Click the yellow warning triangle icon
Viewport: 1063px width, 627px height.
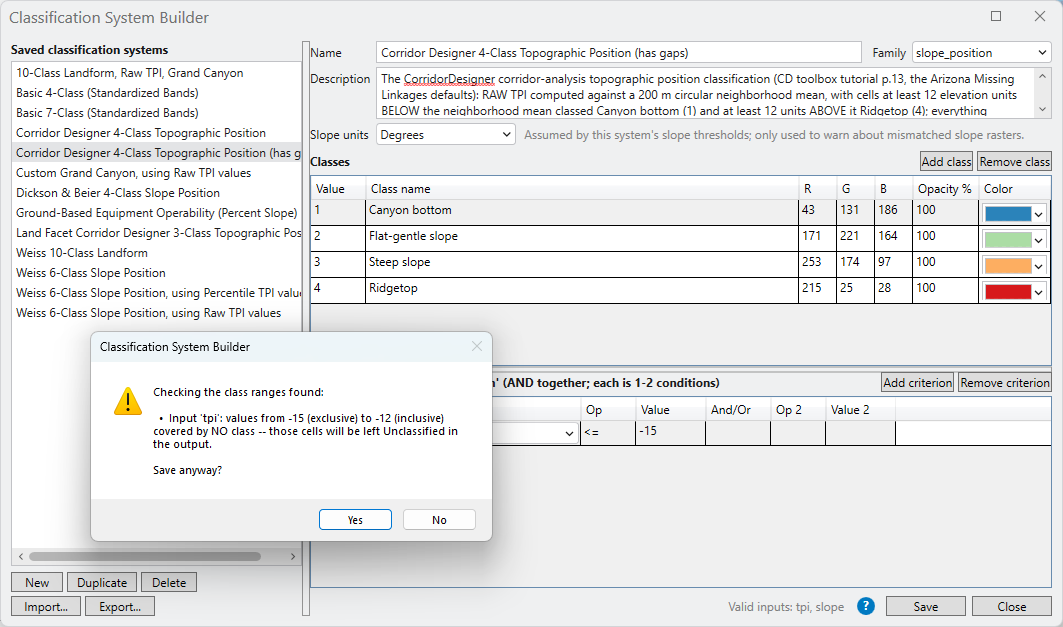(x=127, y=401)
